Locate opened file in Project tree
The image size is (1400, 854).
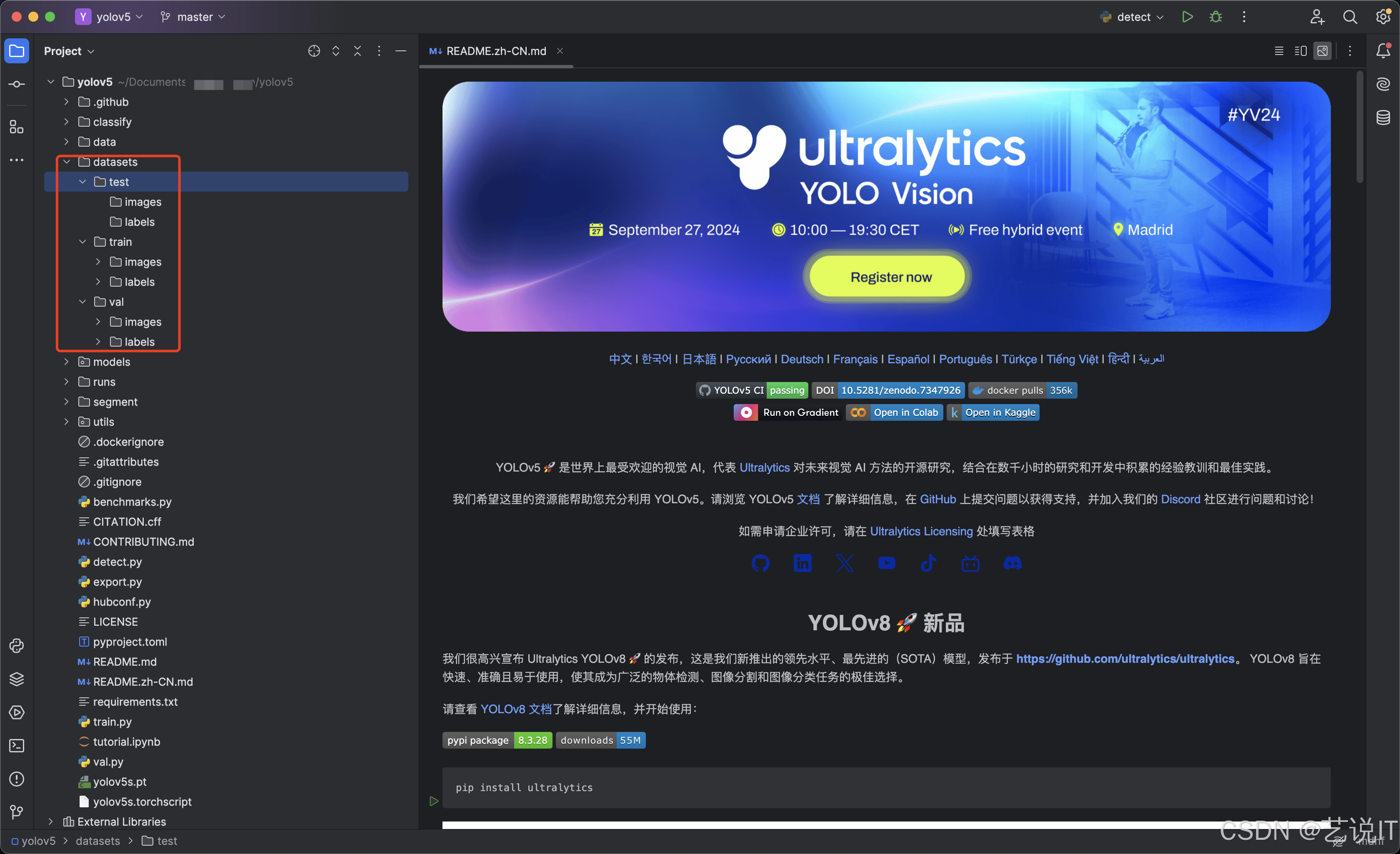tap(314, 51)
